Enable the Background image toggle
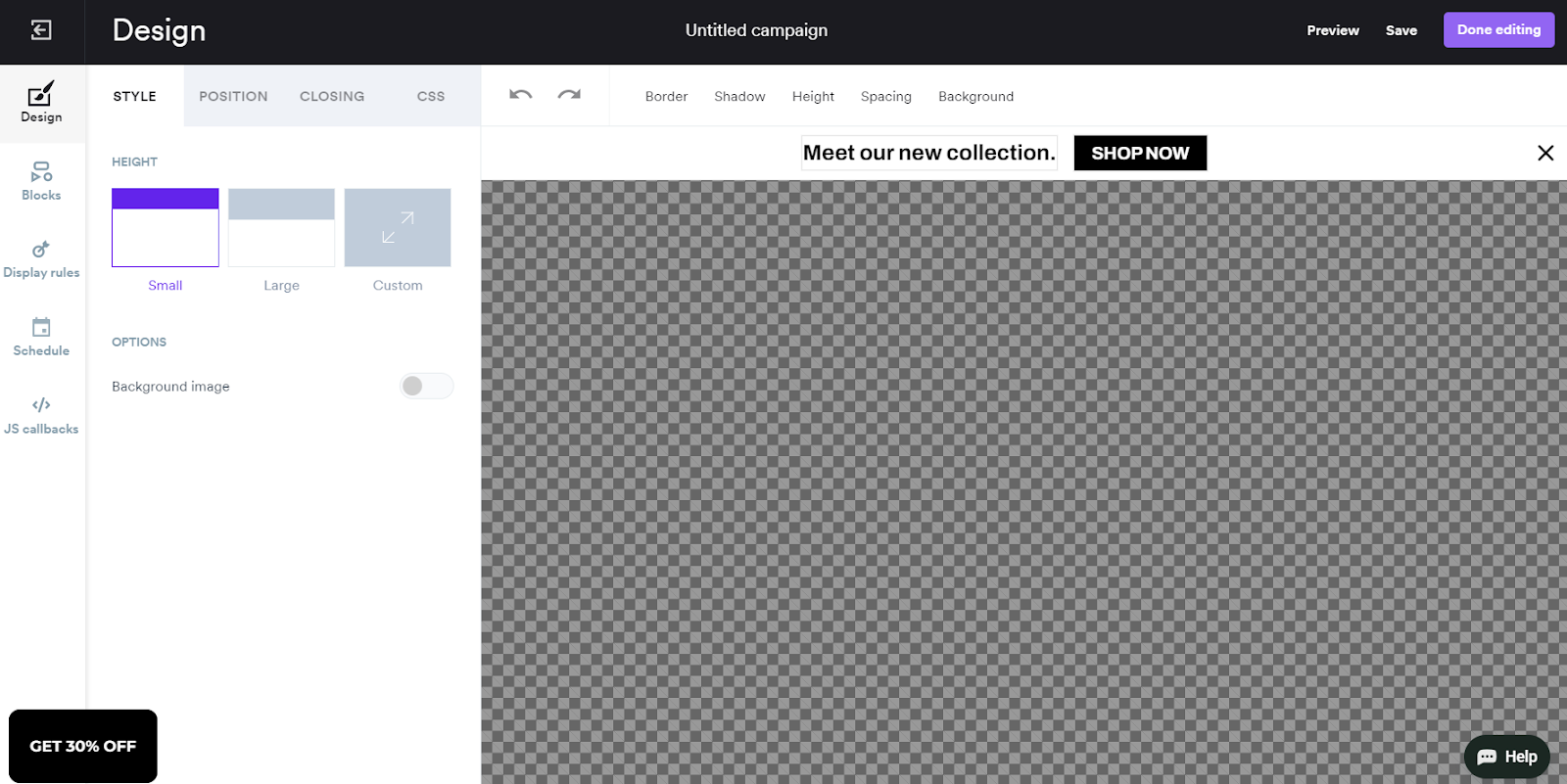This screenshot has height=784, width=1567. (x=426, y=387)
